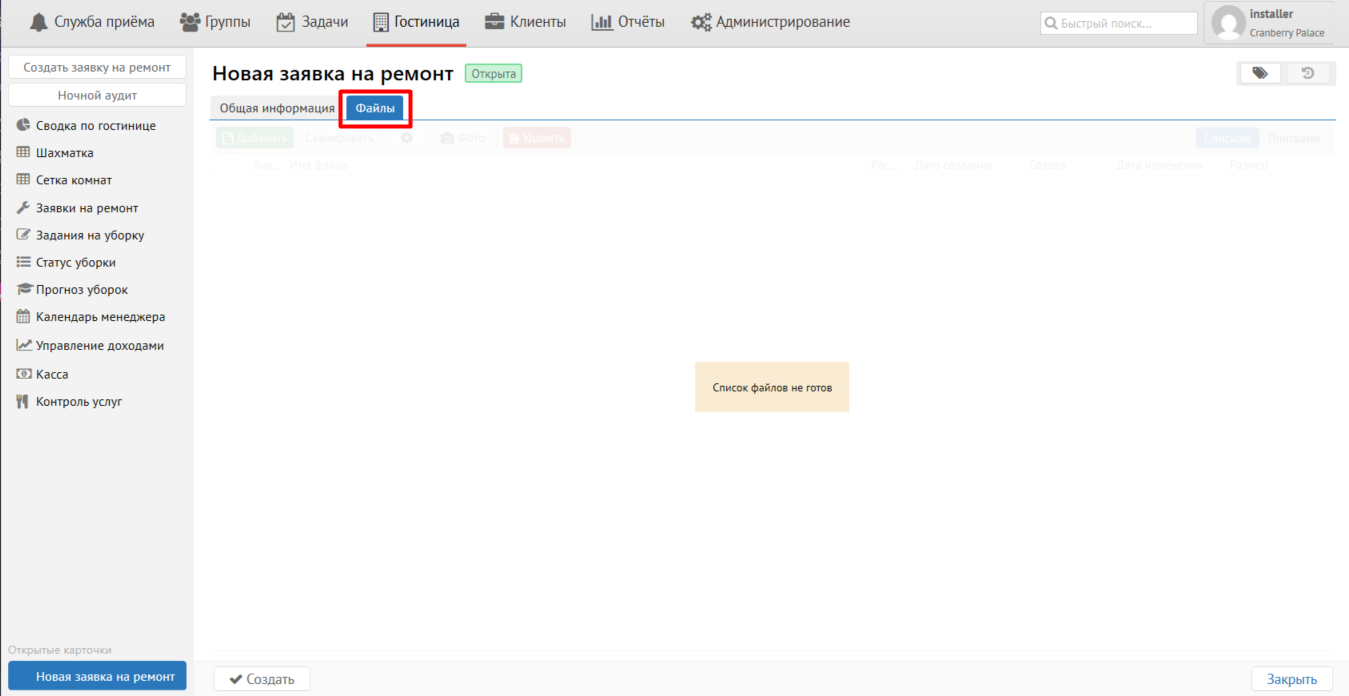Open the Контроль услуг item
Screen dimensions: 1349x696
coord(69,401)
